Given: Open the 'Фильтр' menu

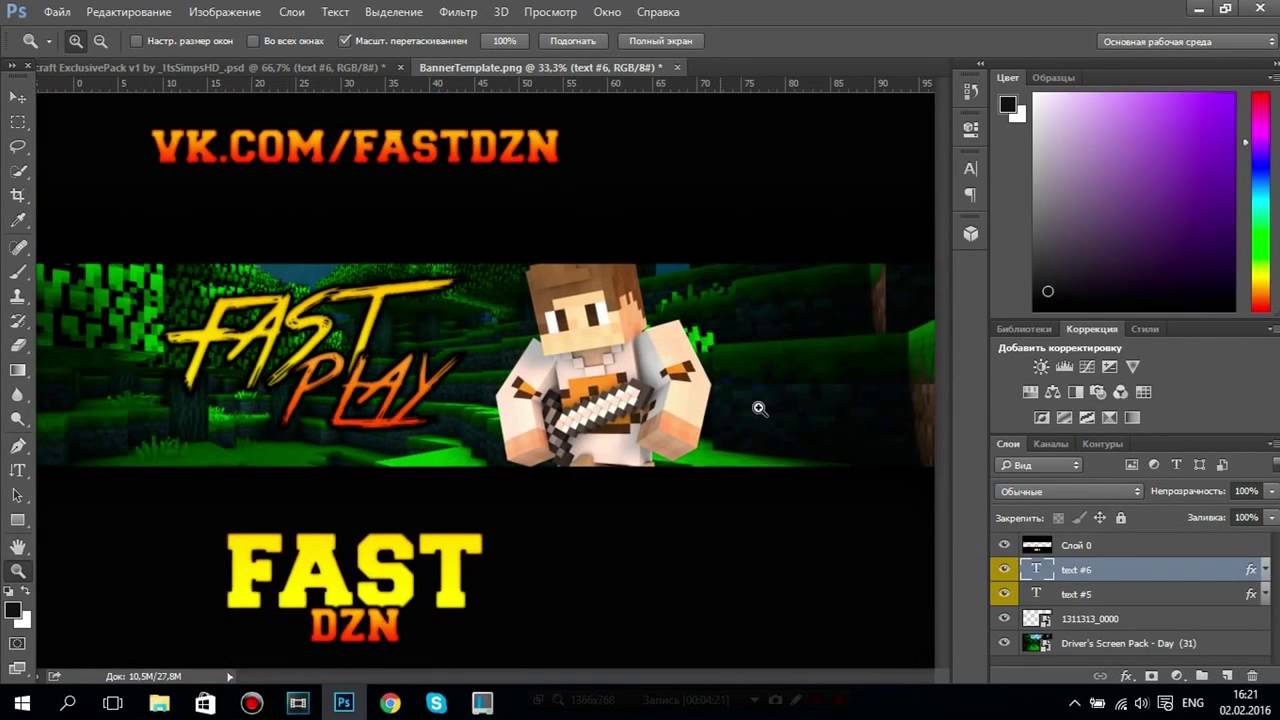Looking at the screenshot, I should [458, 12].
